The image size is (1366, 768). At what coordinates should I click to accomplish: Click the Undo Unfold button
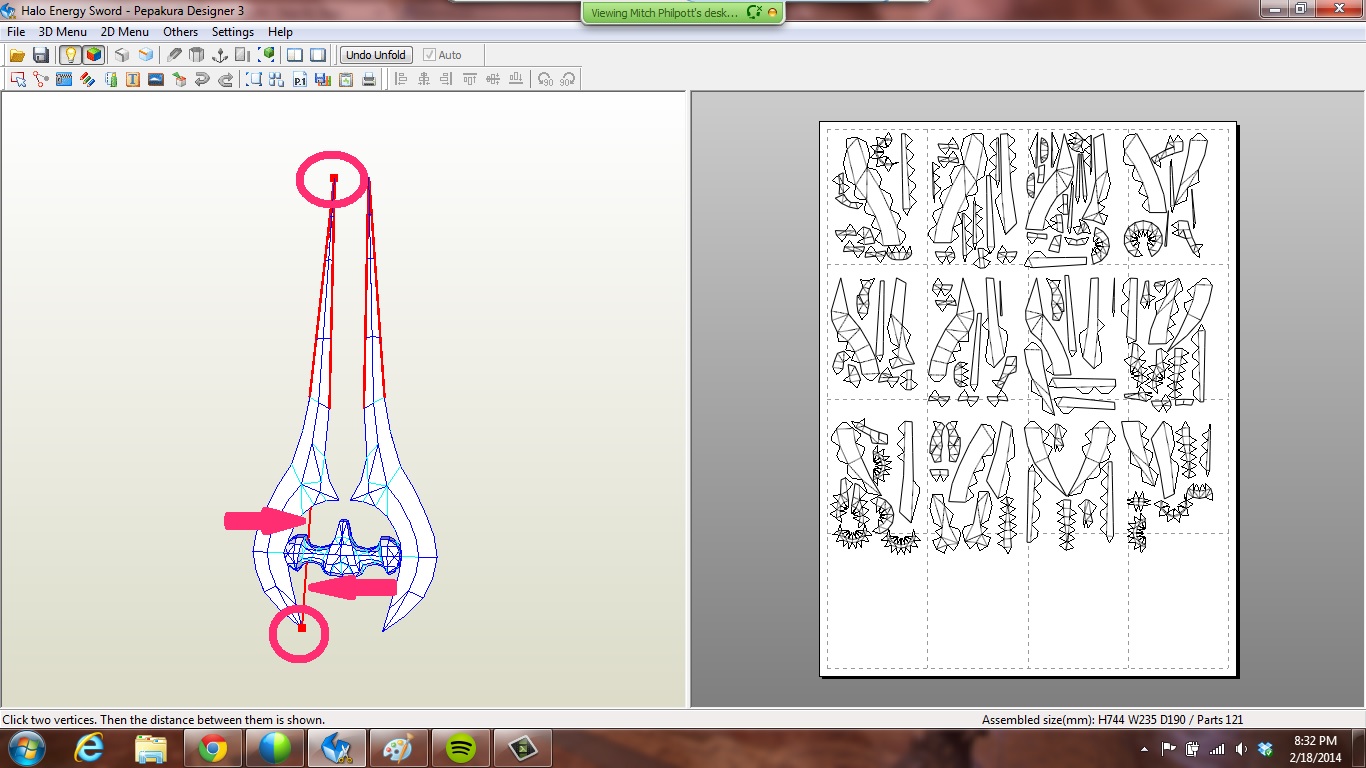click(376, 55)
